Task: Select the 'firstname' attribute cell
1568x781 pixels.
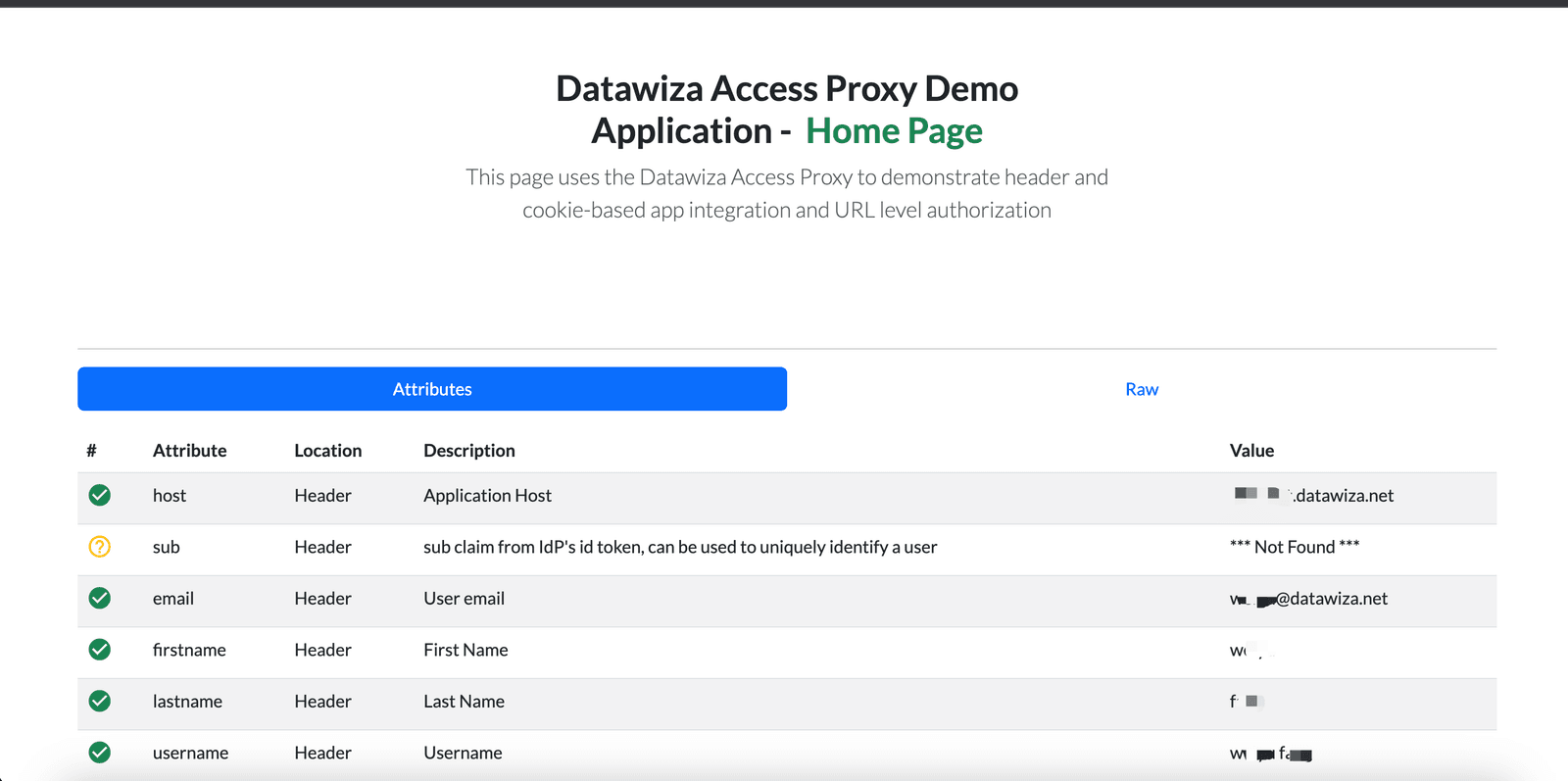Action: pyautogui.click(x=189, y=650)
